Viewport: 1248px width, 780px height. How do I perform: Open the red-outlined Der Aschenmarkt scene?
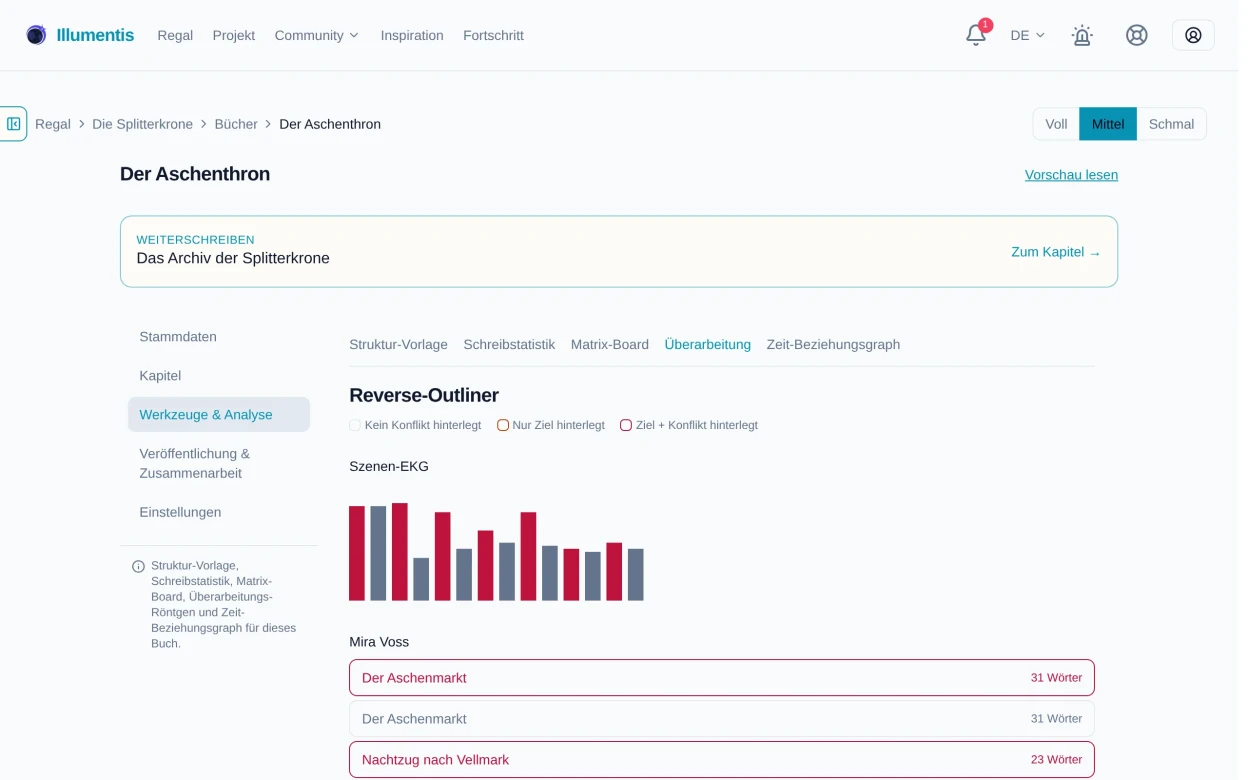click(722, 678)
